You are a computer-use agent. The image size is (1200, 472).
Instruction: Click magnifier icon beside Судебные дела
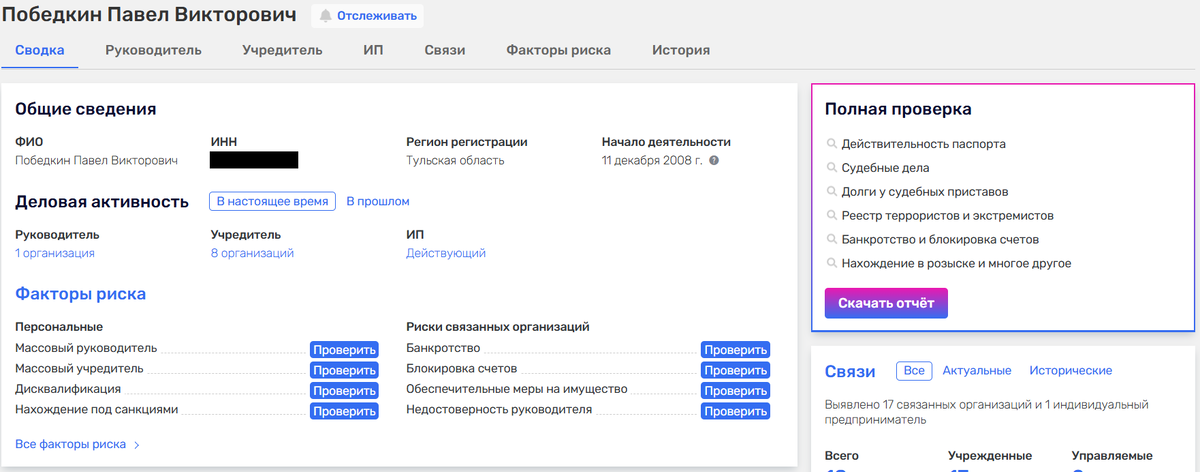(x=832, y=168)
